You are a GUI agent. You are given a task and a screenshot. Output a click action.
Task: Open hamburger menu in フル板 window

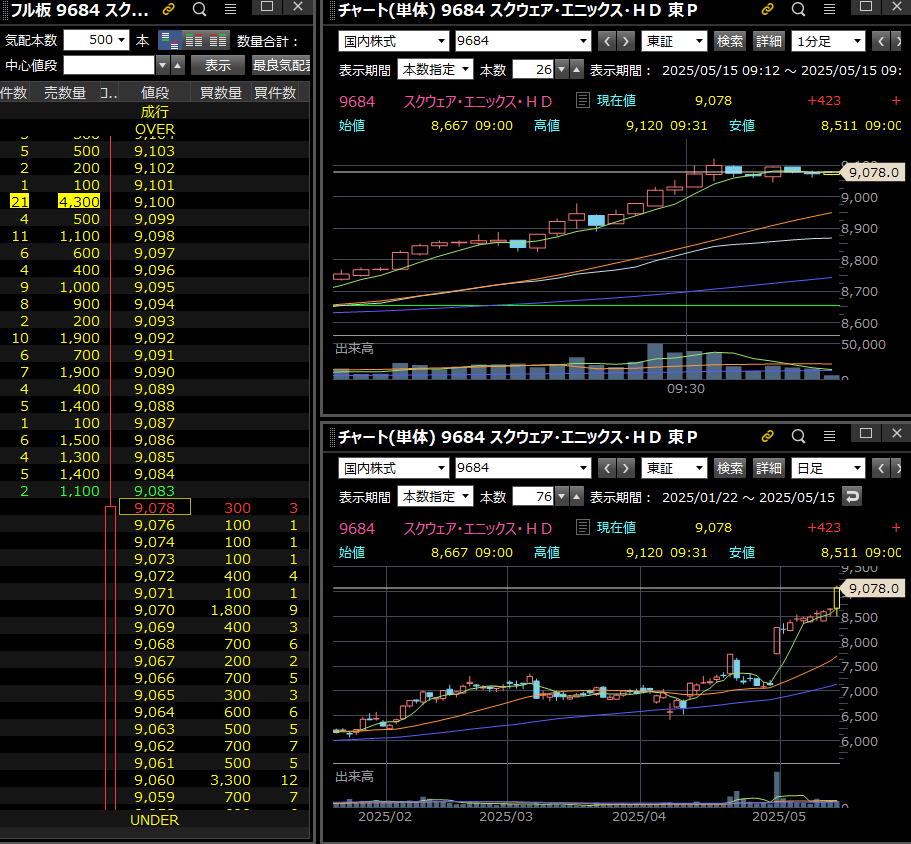click(x=230, y=9)
